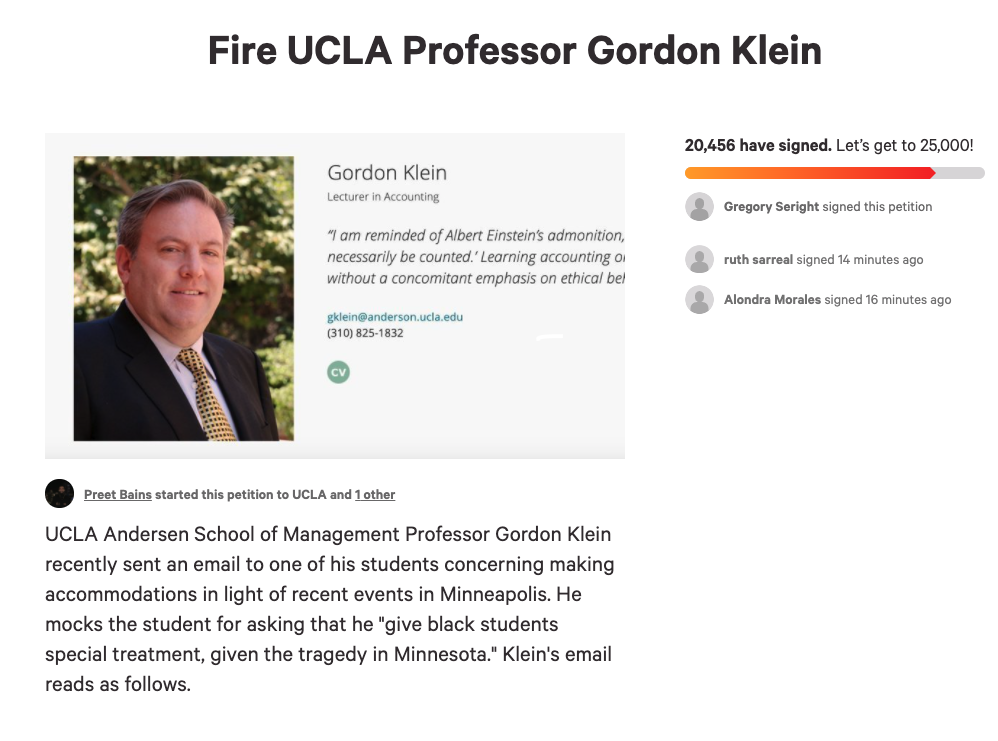
Task: Click the Albert Einstein quote text
Action: (475, 257)
